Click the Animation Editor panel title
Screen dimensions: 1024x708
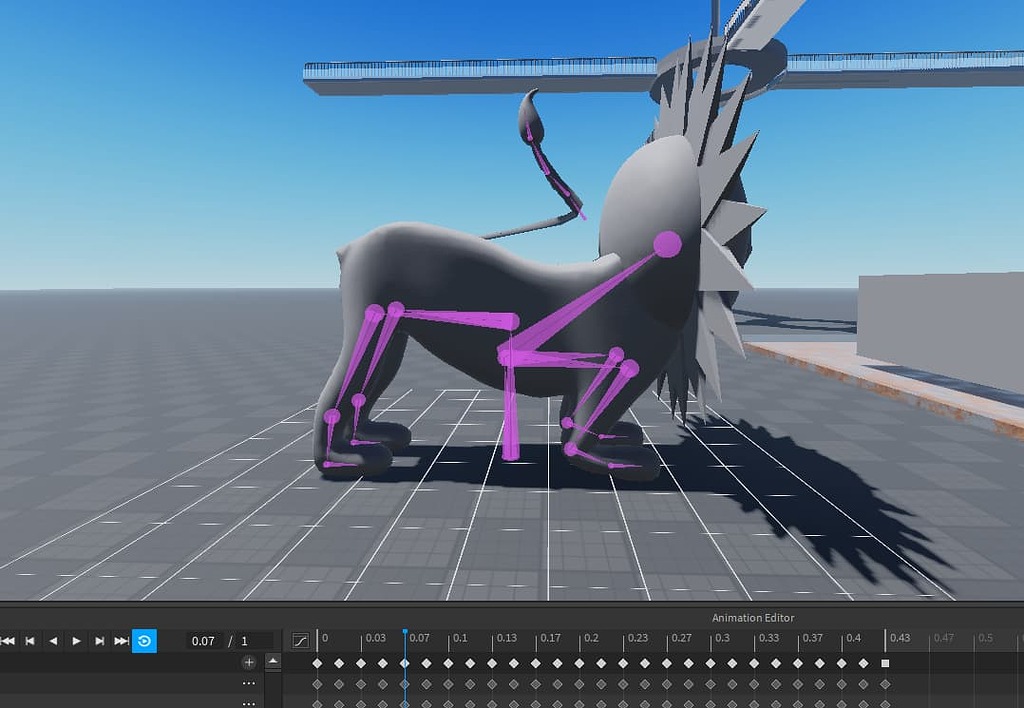[753, 617]
